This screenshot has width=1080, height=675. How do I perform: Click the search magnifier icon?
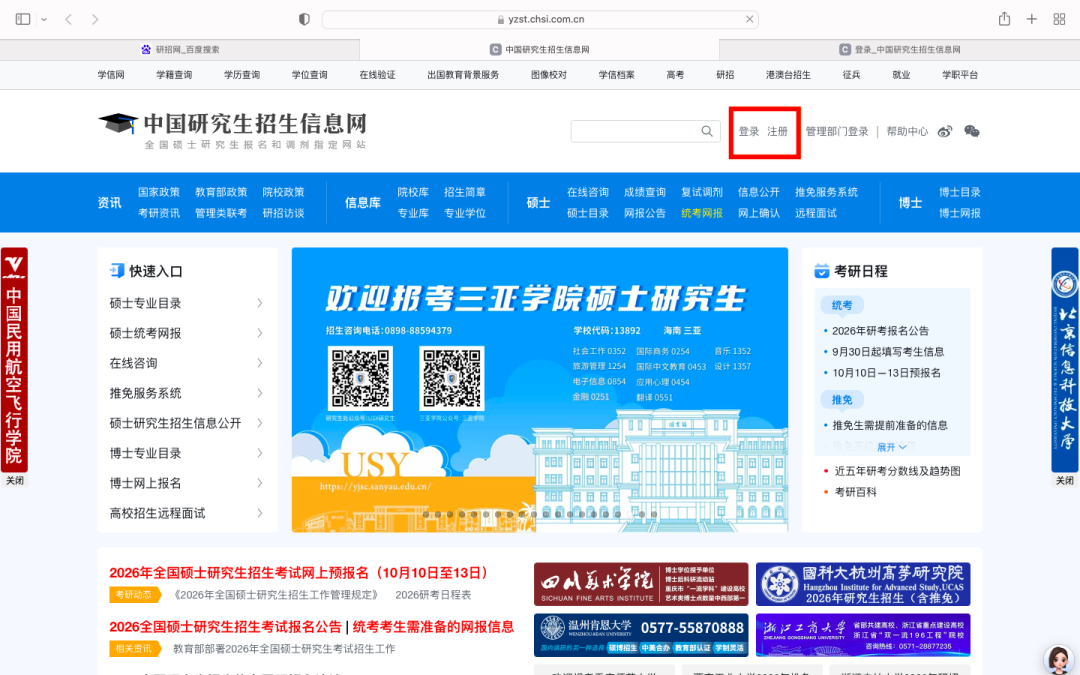(x=707, y=131)
